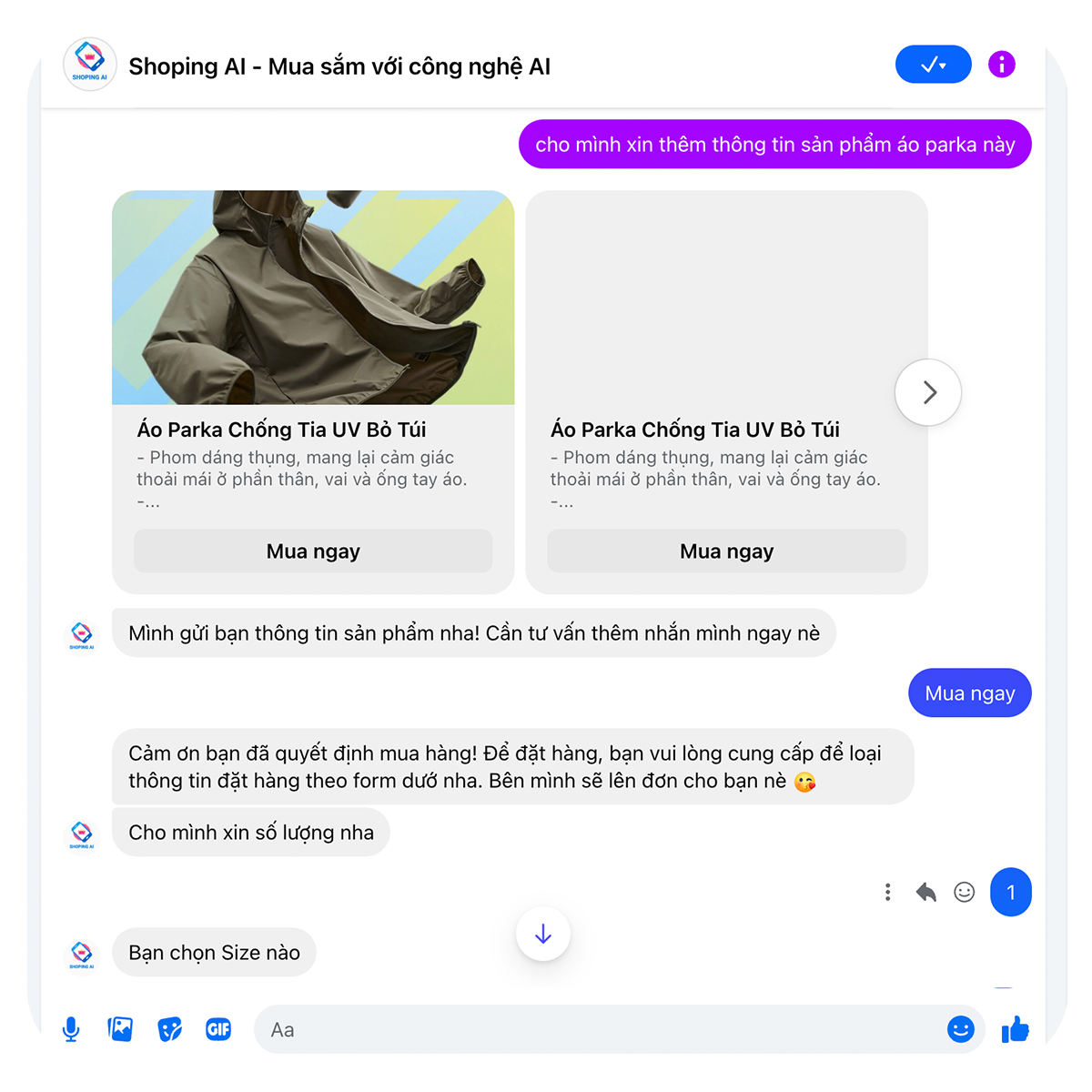Click the Shoping AI profile avatar
The width and height of the screenshot is (1092, 1092).
coord(89,65)
